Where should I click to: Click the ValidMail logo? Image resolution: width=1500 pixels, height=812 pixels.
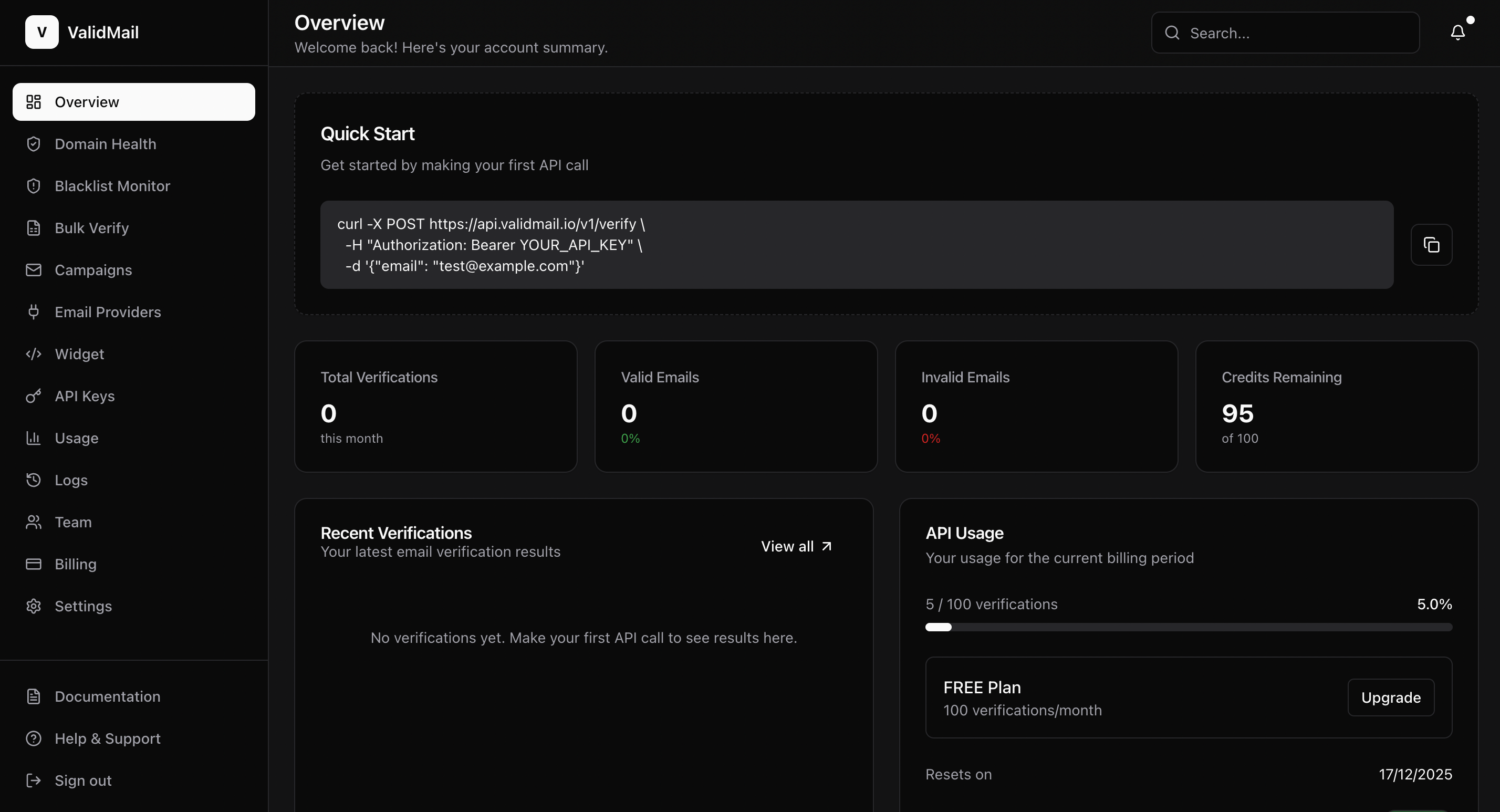point(82,32)
